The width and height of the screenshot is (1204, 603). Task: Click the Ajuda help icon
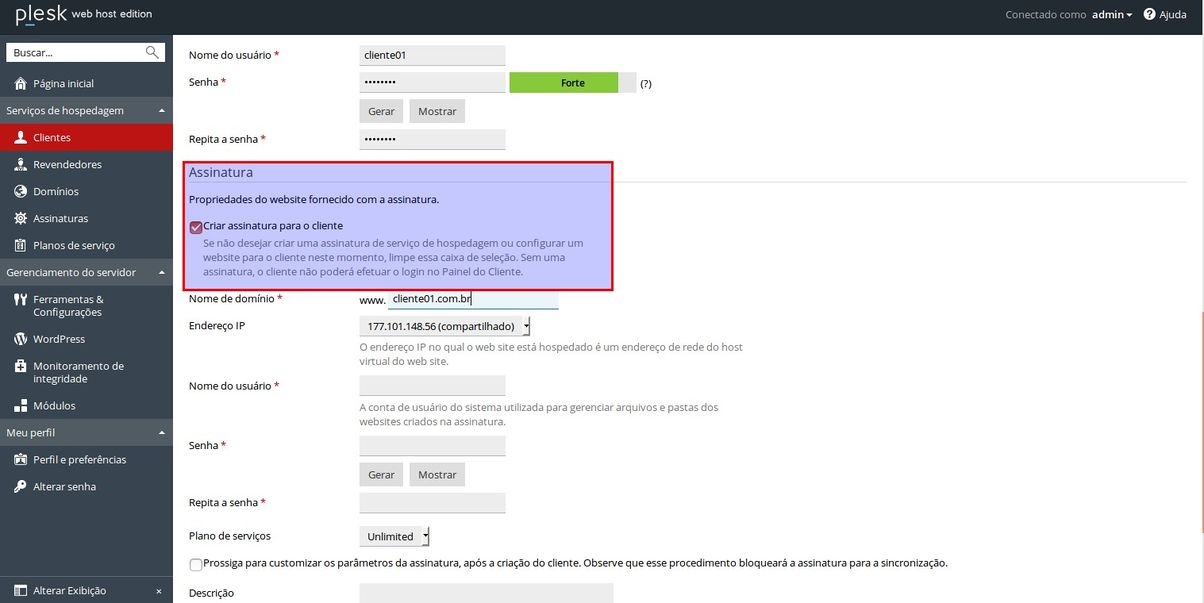coord(1149,15)
